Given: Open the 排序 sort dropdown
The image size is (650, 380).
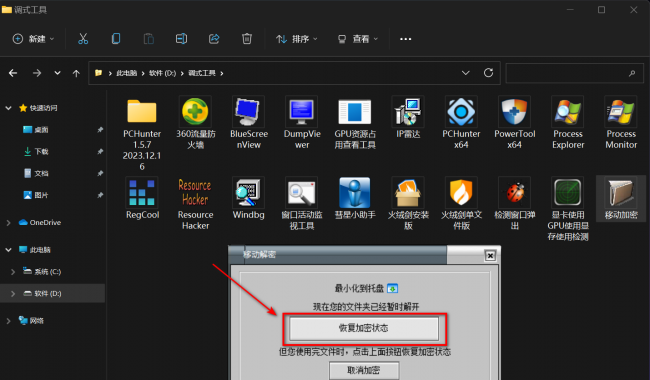Looking at the screenshot, I should 297,39.
